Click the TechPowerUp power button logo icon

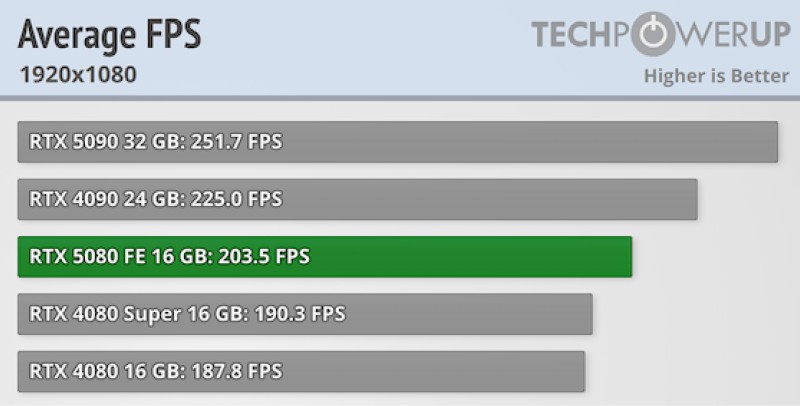(x=653, y=34)
